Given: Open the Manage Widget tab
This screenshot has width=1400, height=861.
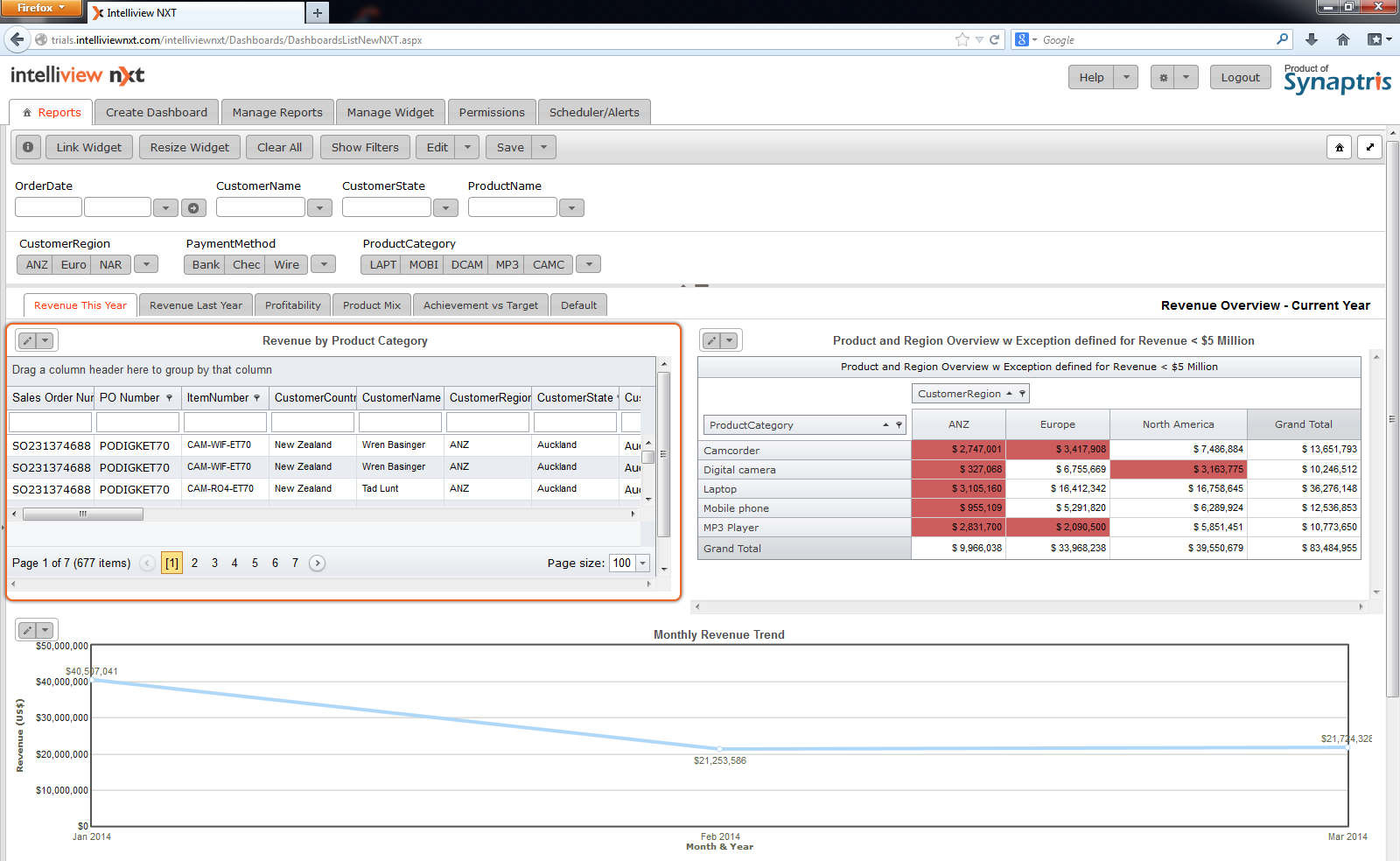Looking at the screenshot, I should click(x=390, y=112).
